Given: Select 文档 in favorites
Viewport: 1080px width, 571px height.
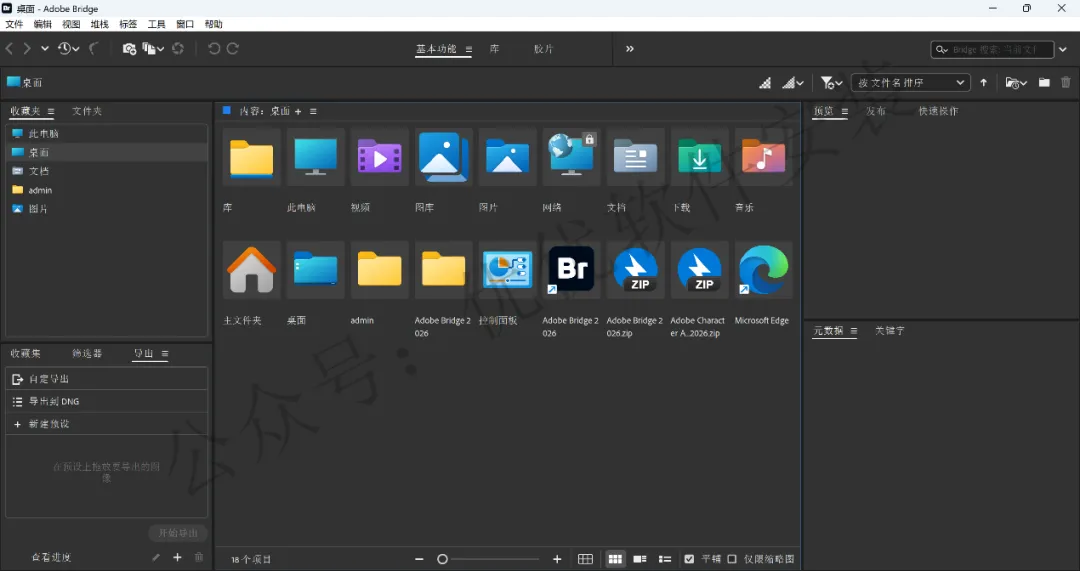Looking at the screenshot, I should tap(107, 171).
